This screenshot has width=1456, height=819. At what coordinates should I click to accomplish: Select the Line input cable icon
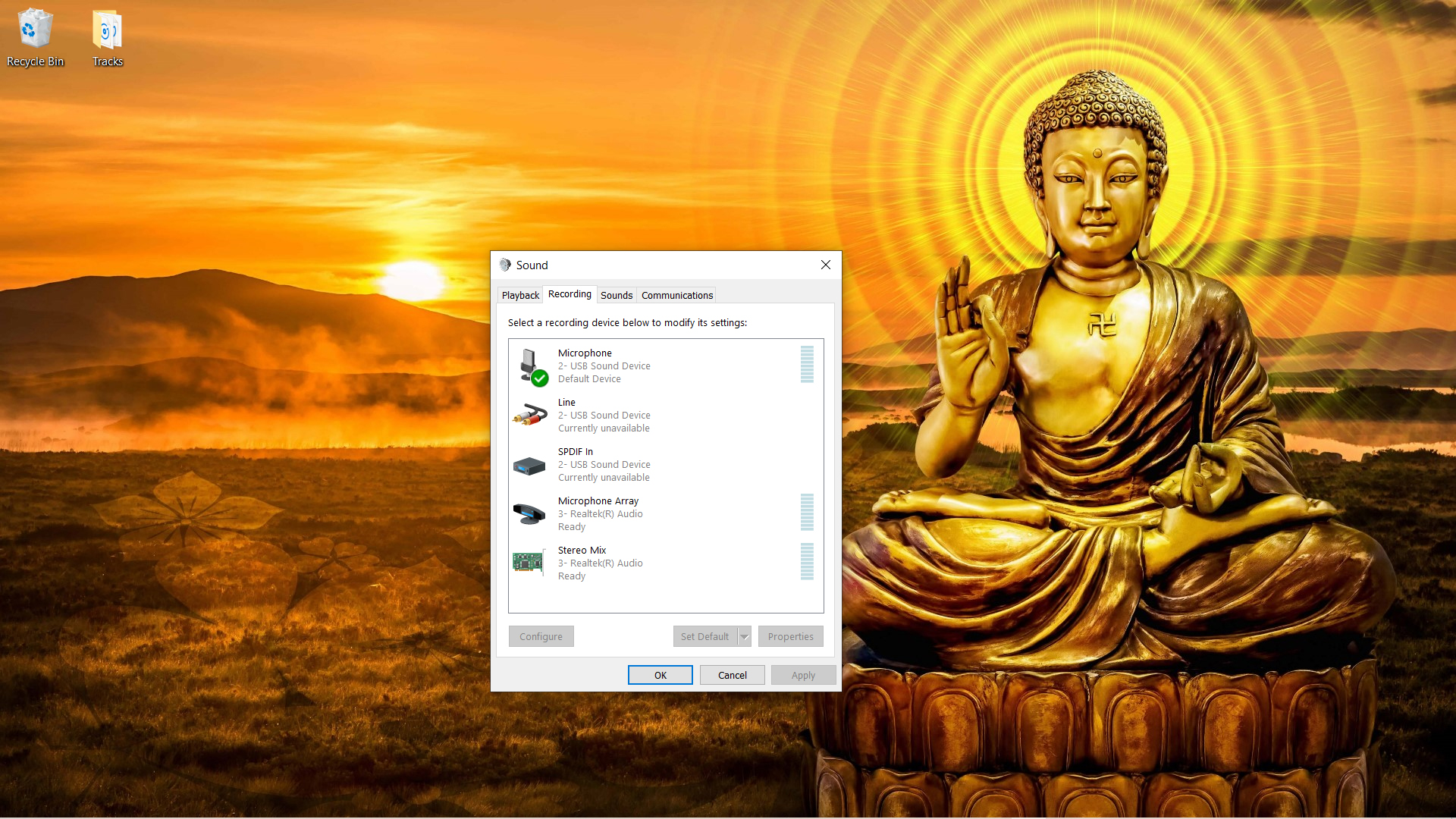[x=529, y=415]
